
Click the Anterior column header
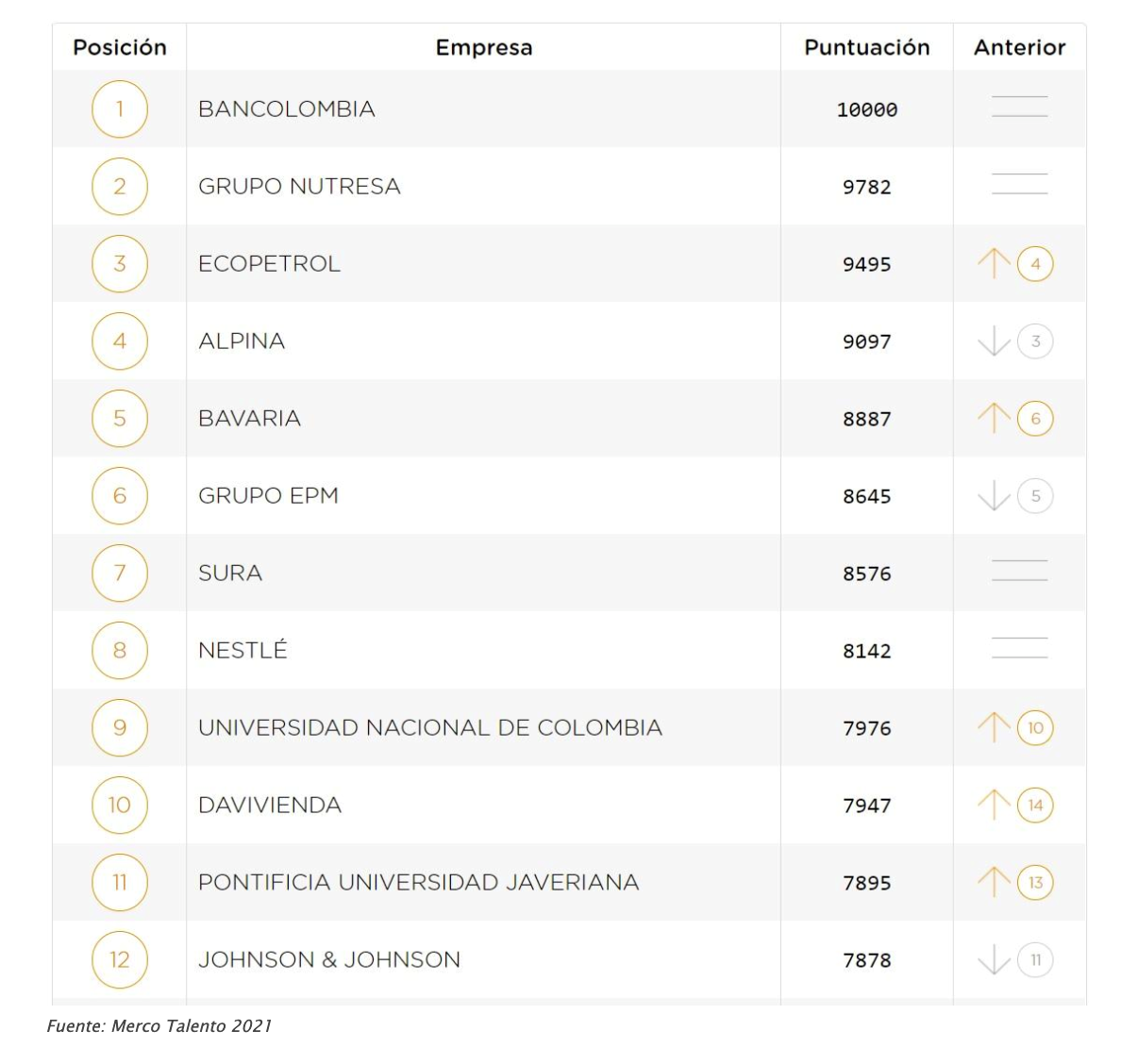(x=1019, y=47)
